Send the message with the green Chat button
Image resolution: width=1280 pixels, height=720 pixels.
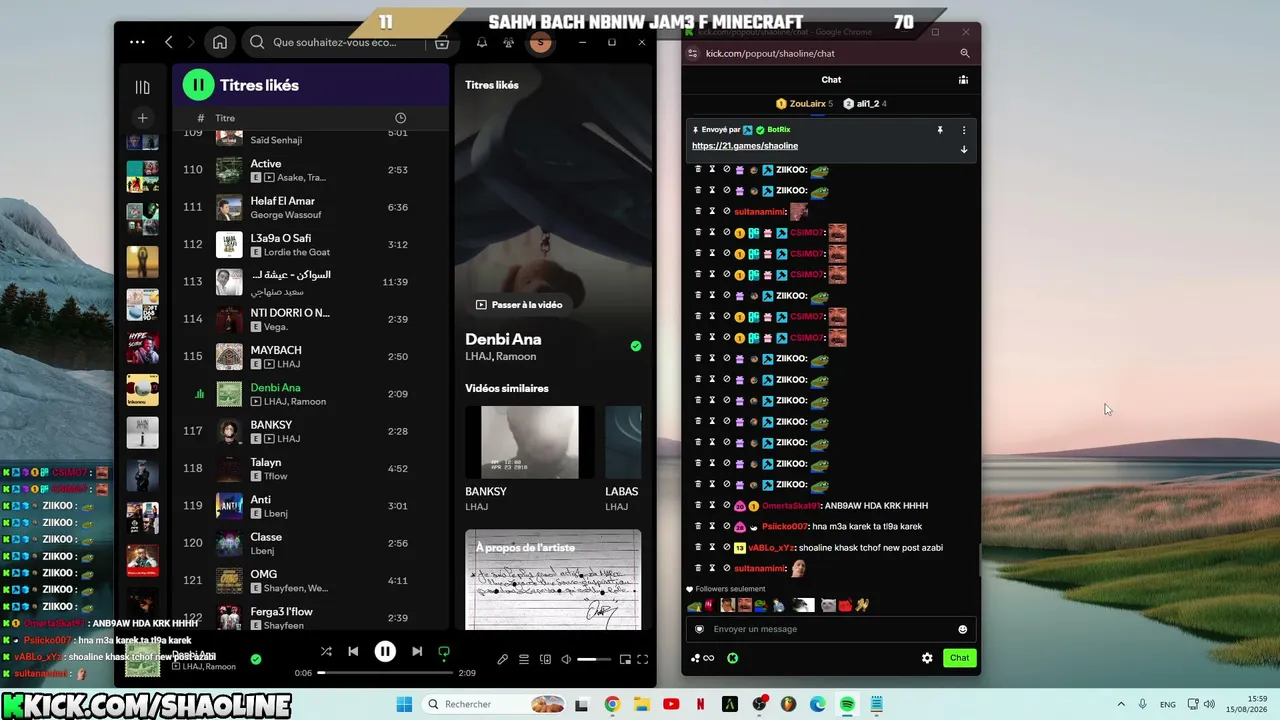pyautogui.click(x=959, y=658)
